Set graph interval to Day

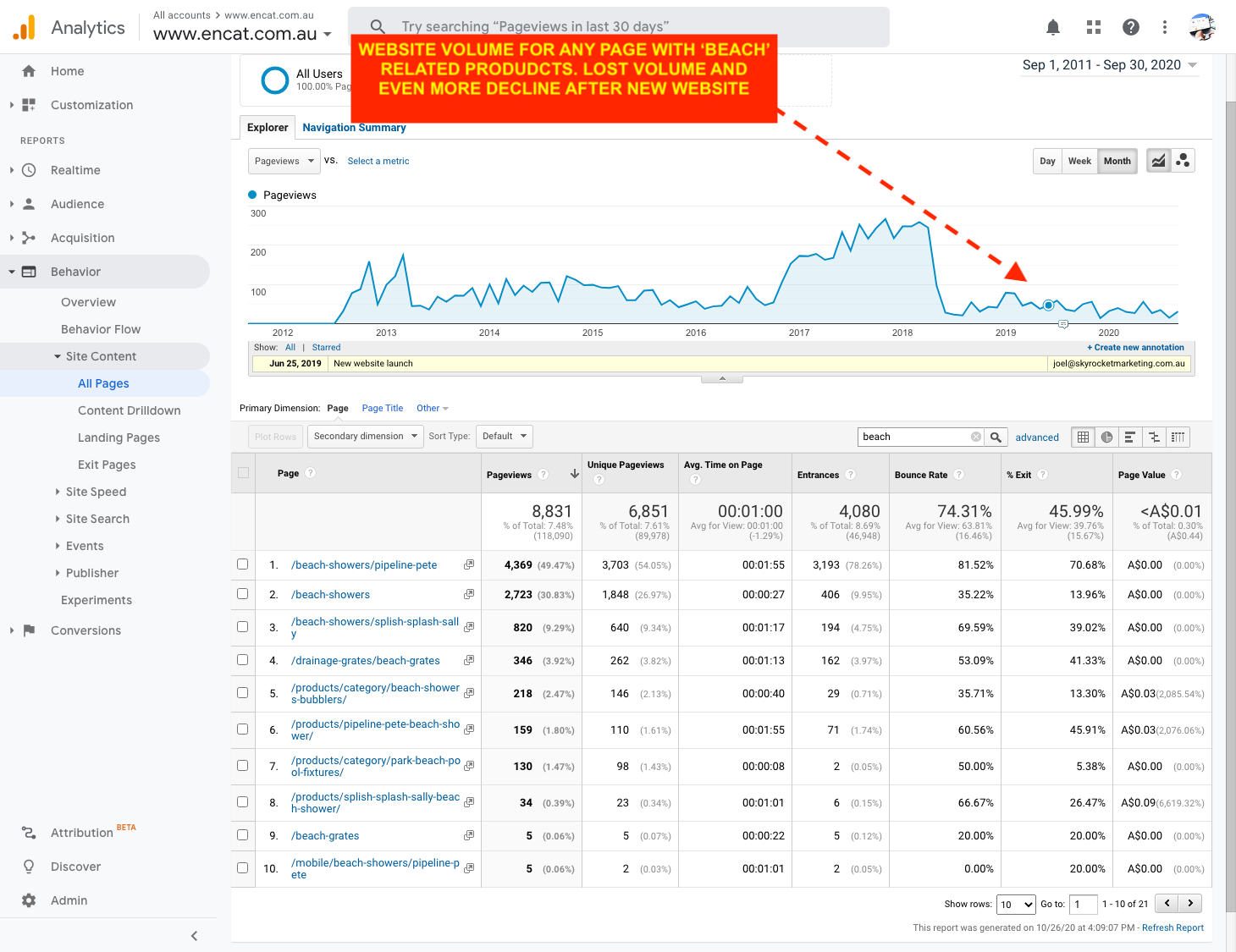point(1047,161)
